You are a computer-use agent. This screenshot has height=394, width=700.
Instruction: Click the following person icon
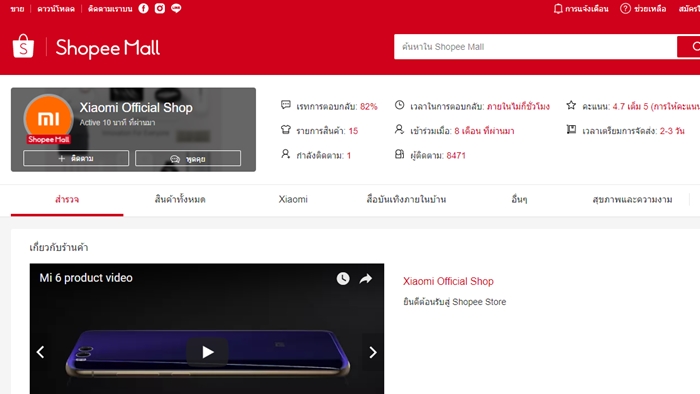click(x=286, y=154)
